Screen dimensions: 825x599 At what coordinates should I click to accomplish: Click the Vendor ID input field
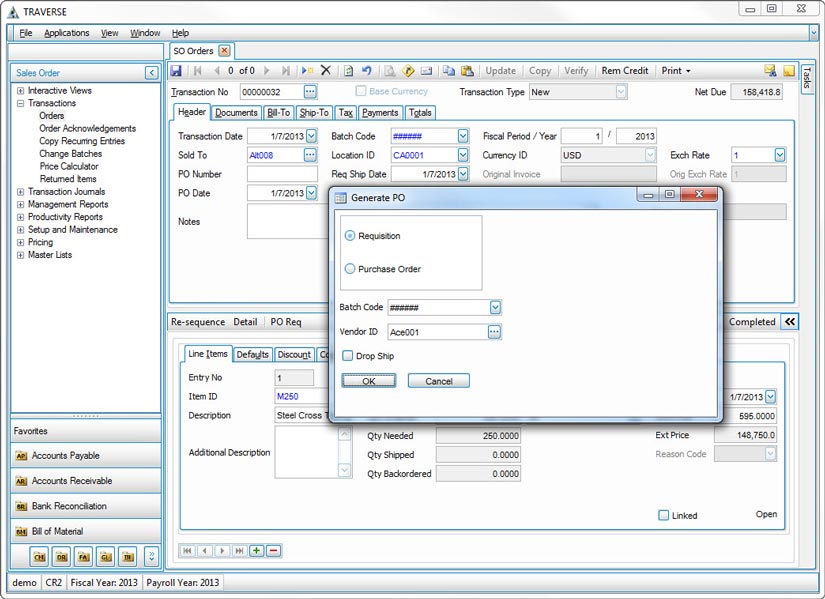coord(438,332)
